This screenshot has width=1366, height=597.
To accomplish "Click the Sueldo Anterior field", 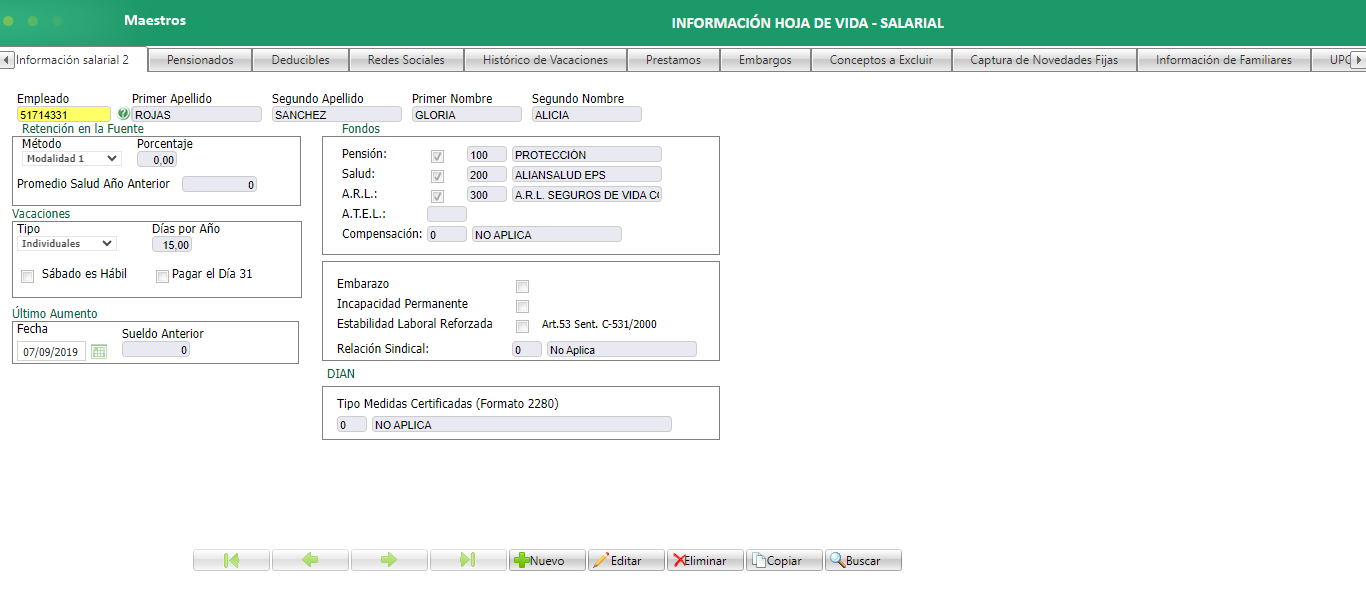I will [x=156, y=350].
